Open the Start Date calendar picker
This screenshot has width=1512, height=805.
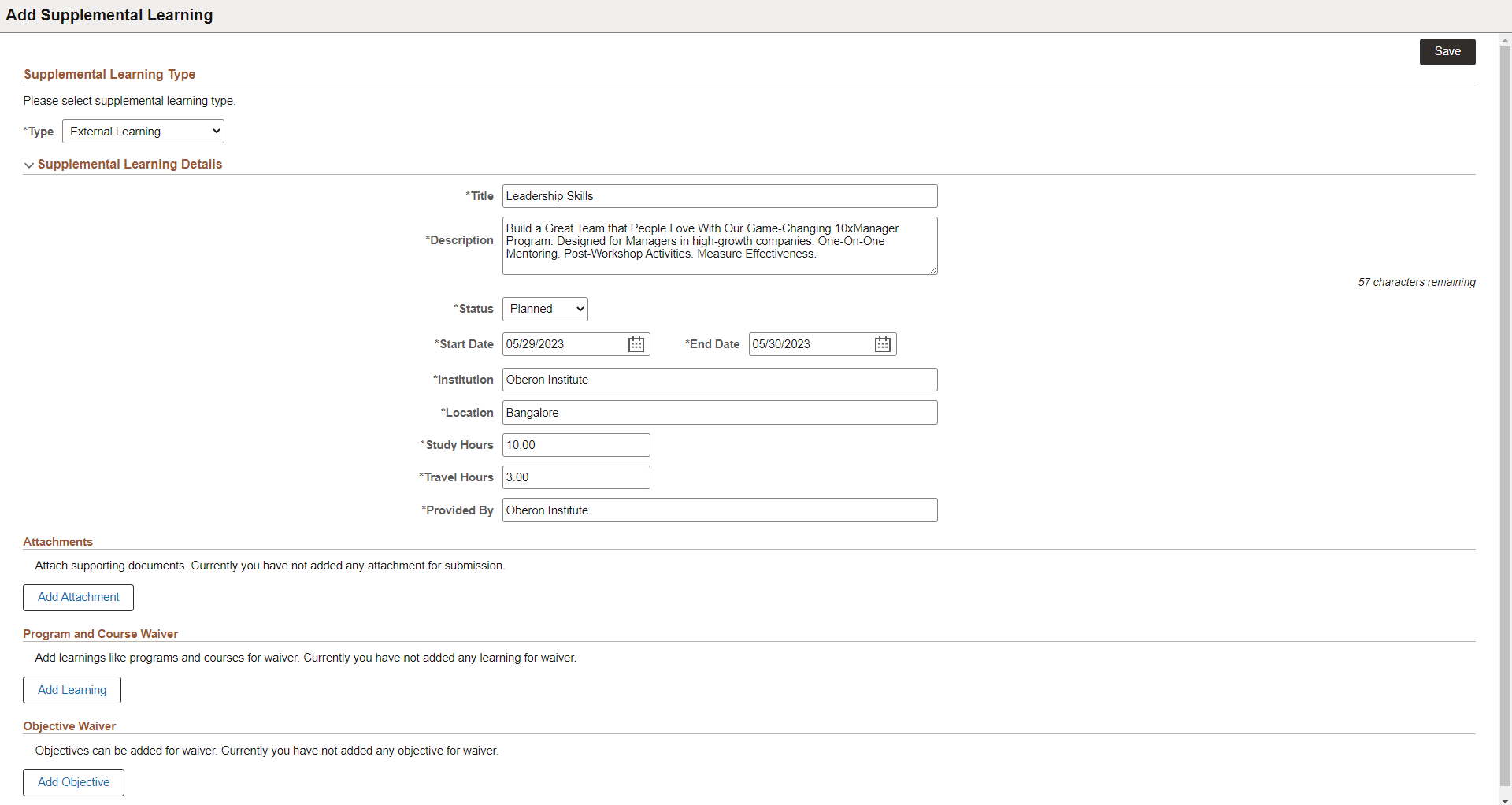(636, 344)
